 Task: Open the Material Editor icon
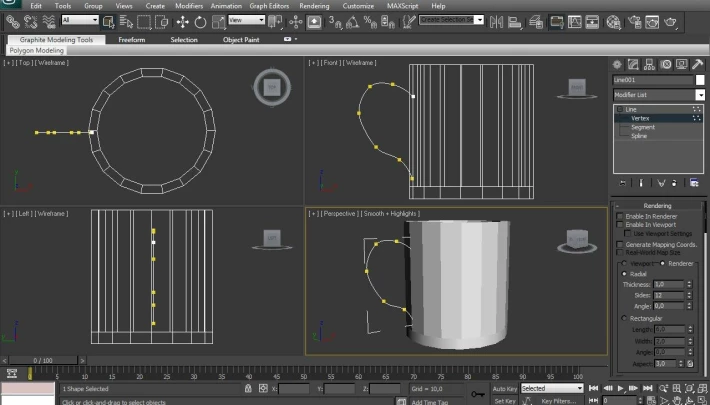613,21
